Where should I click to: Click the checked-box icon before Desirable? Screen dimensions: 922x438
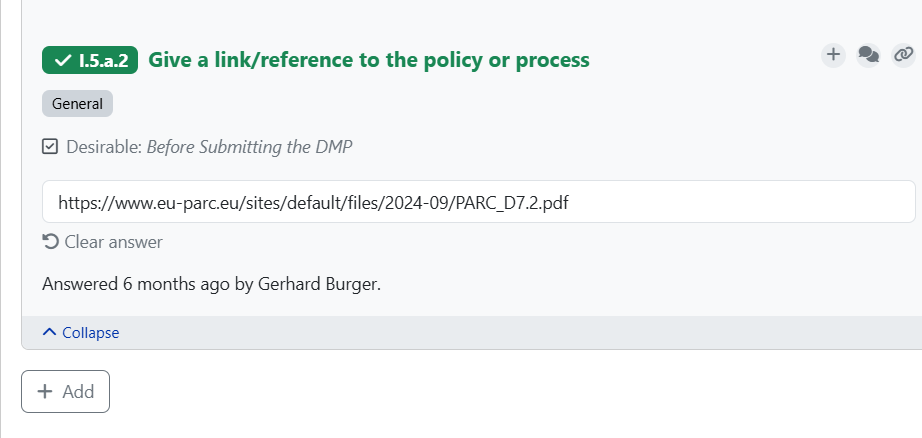51,147
